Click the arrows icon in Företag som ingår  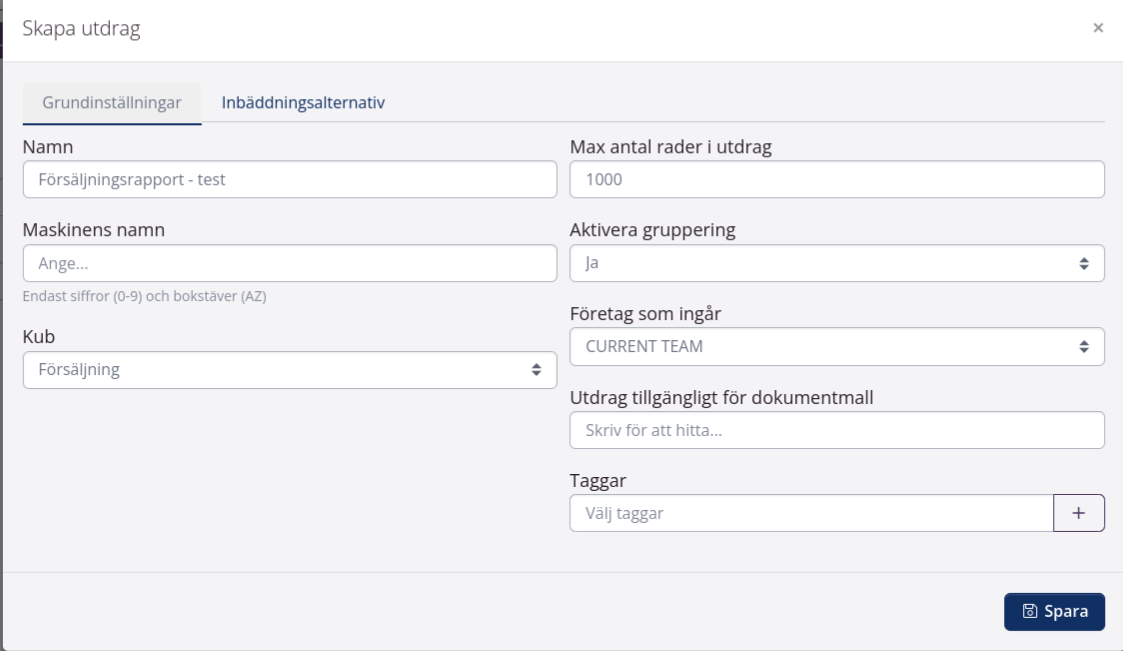[x=1084, y=347]
